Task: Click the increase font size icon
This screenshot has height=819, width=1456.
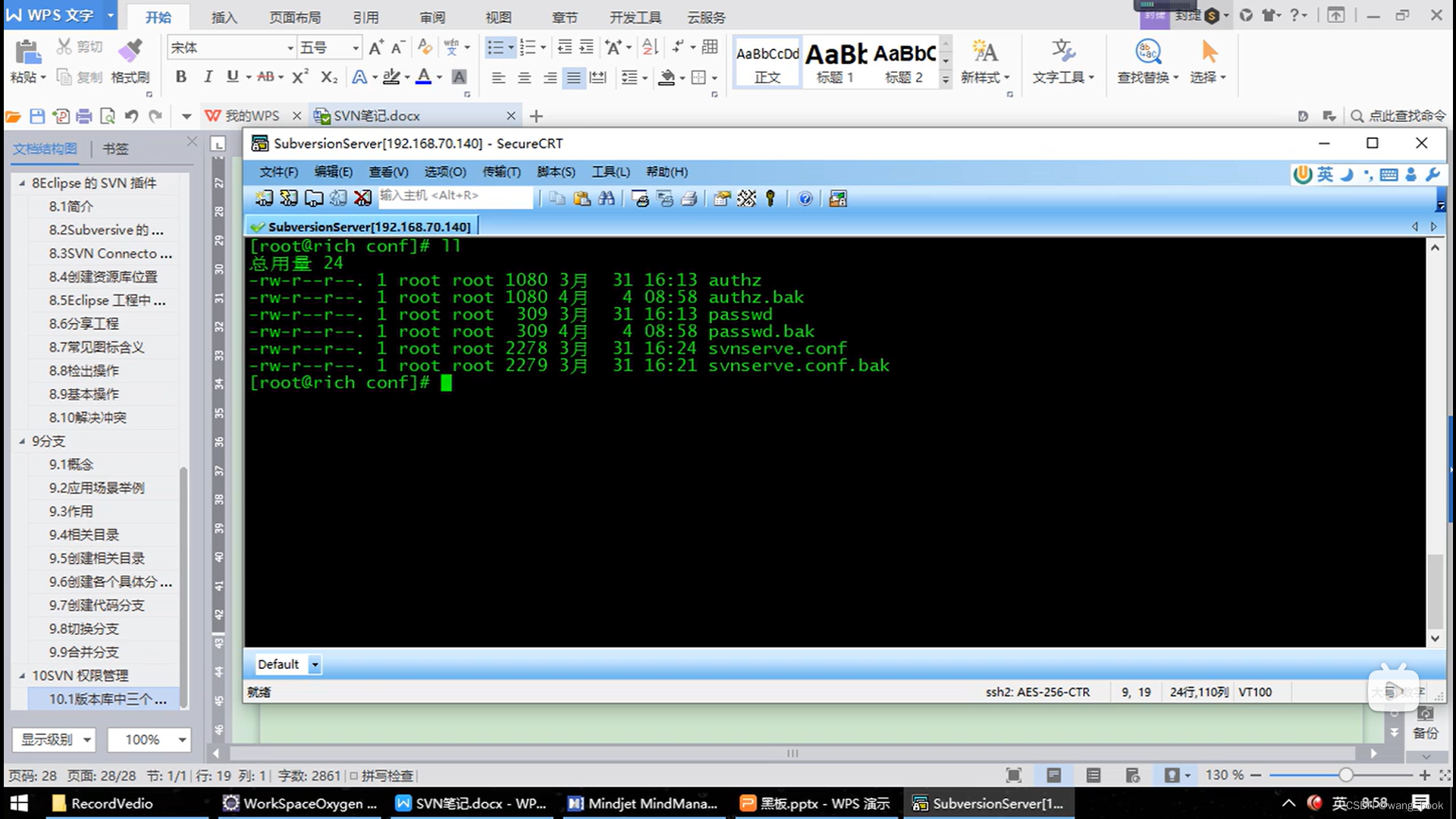Action: pos(376,48)
